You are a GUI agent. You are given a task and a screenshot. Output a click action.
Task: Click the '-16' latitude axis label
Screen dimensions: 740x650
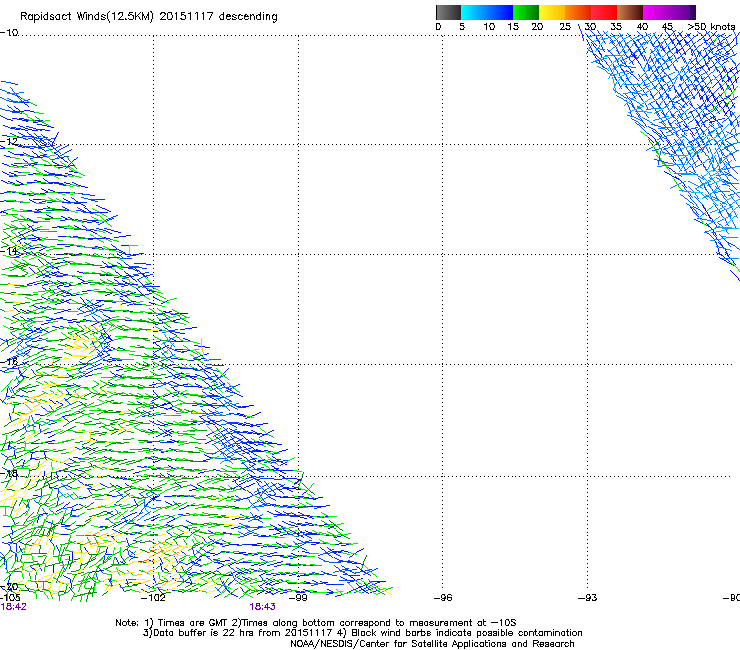(x=9, y=362)
